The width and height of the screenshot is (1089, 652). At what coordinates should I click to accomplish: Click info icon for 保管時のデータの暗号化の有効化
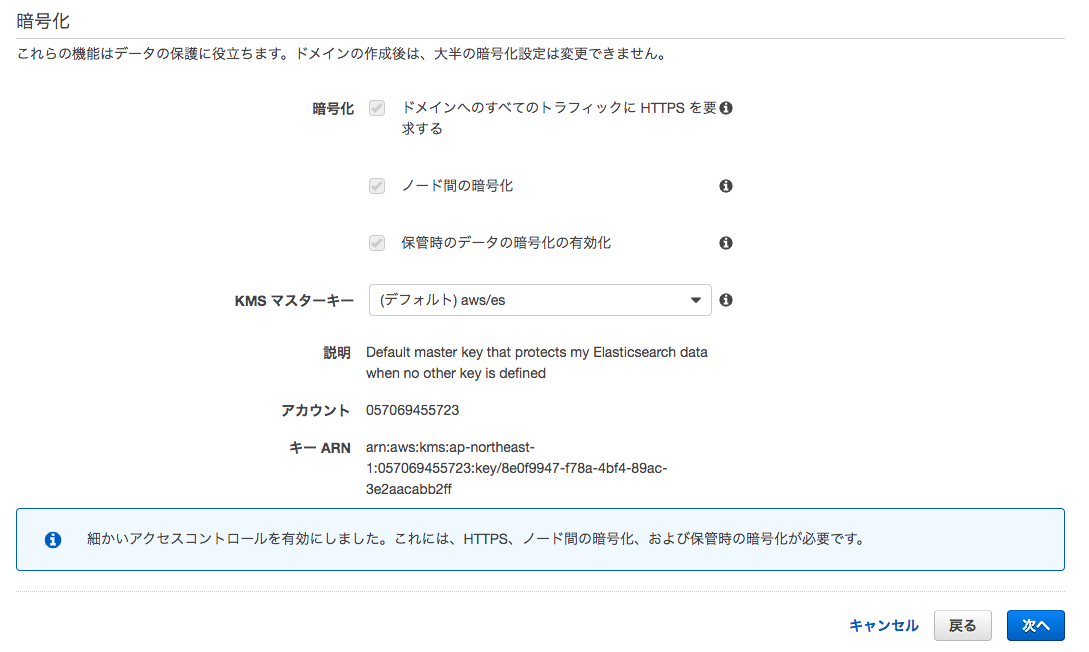click(x=726, y=243)
